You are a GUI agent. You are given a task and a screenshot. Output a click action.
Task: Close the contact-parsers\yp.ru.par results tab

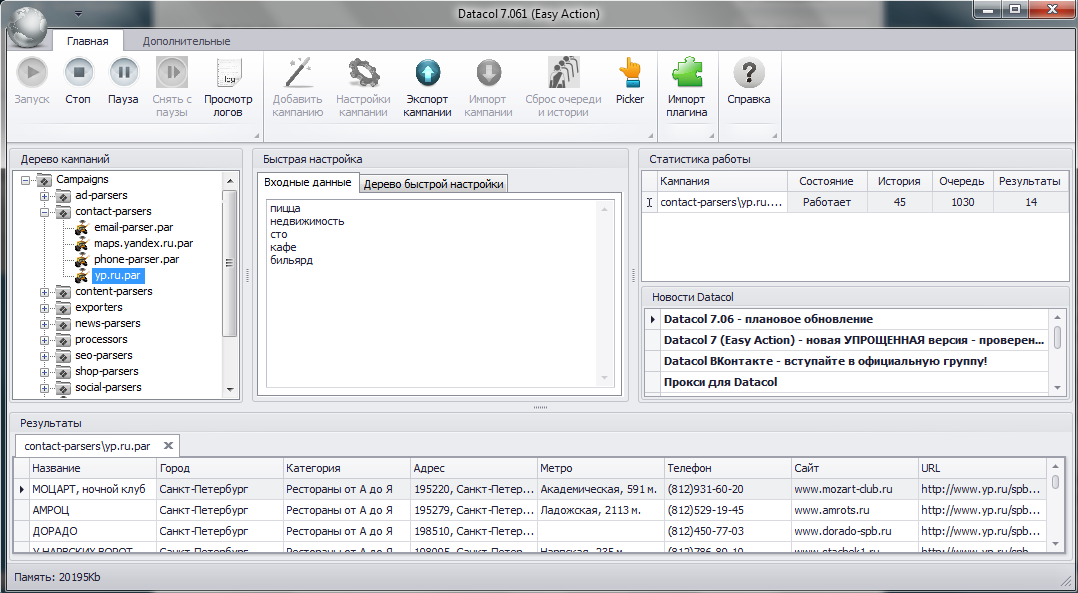(x=167, y=446)
